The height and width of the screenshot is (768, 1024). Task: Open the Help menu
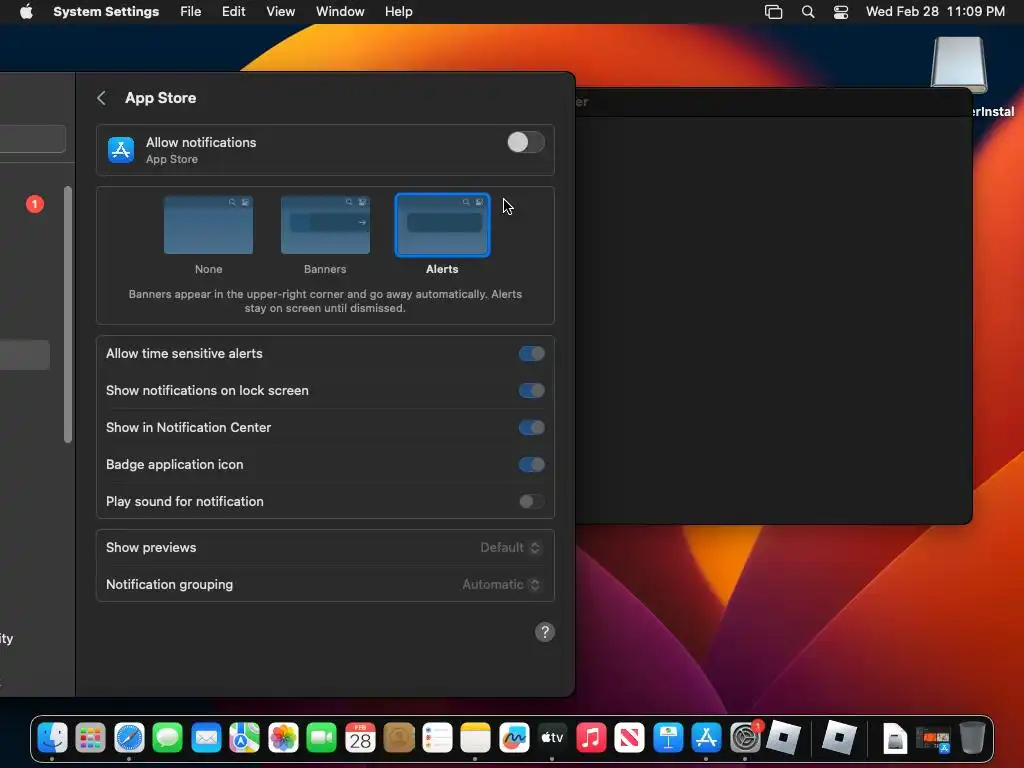click(398, 12)
